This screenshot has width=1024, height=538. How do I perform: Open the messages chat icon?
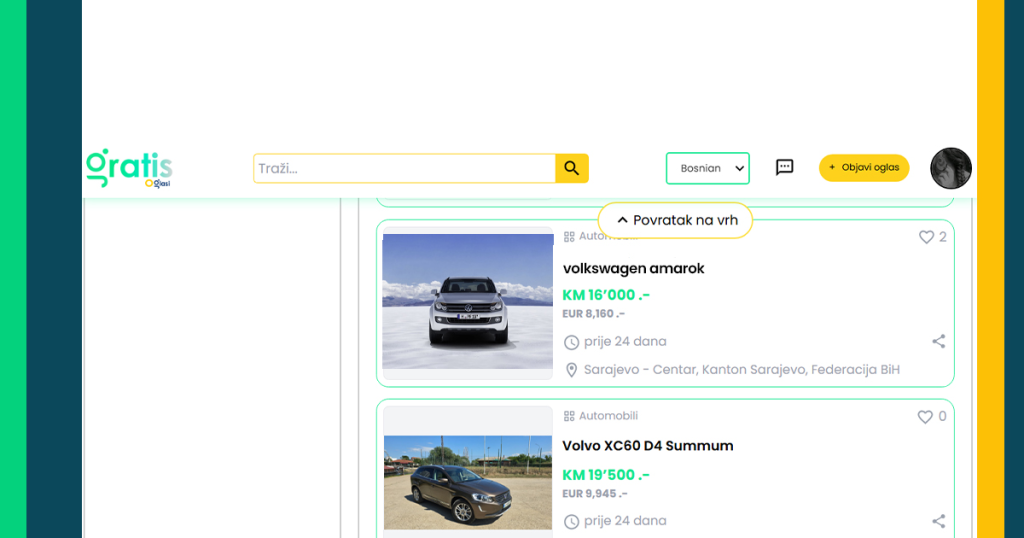pos(784,168)
